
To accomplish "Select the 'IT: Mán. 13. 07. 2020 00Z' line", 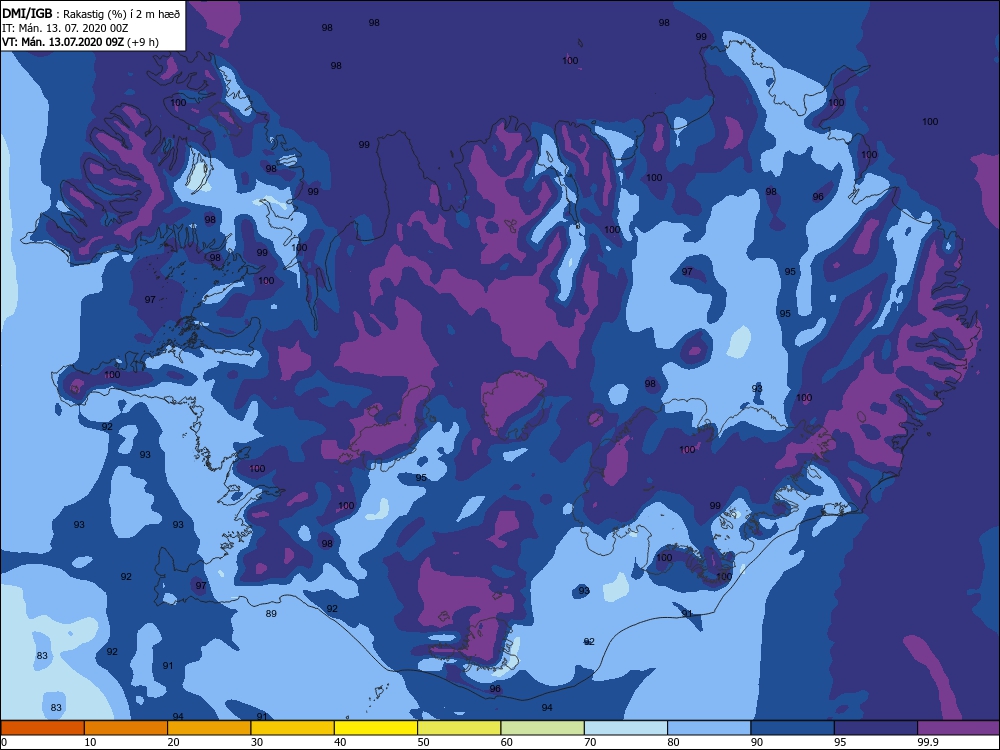I will (66, 28).
